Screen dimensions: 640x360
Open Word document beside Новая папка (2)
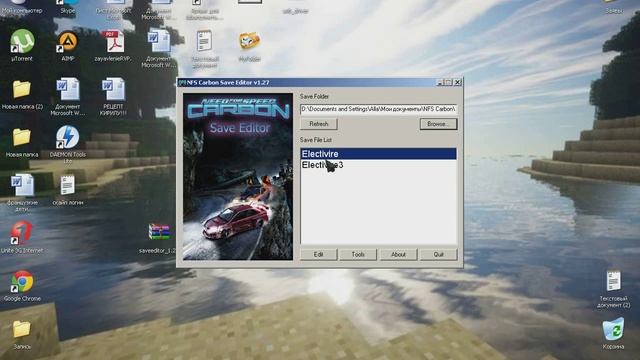68,89
